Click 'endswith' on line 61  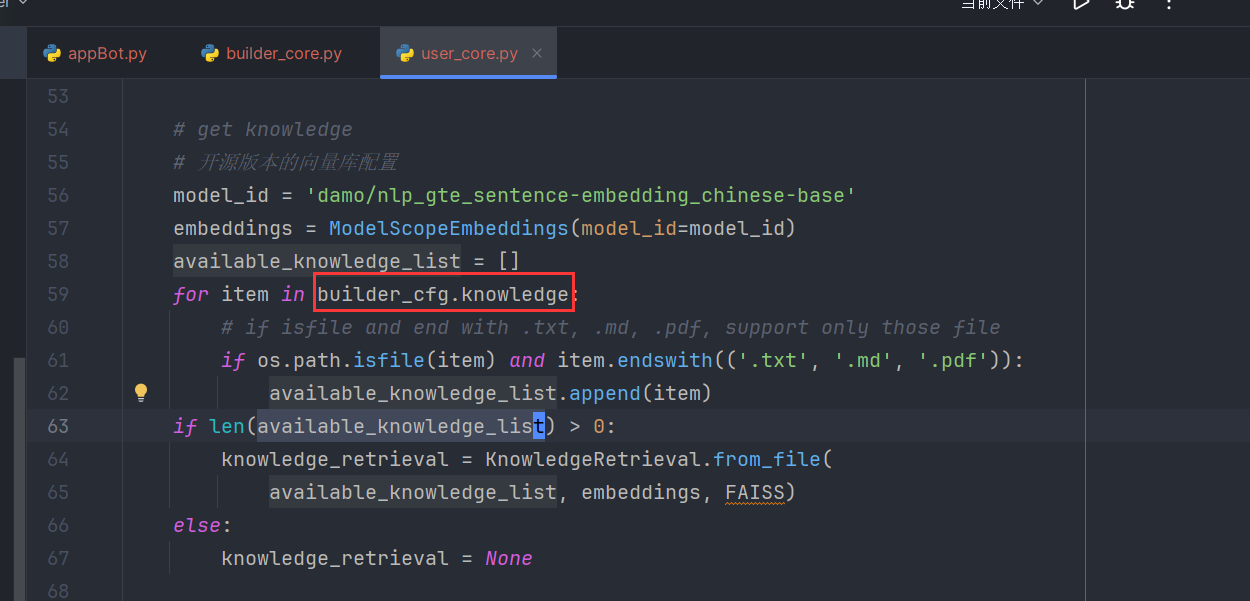pos(665,360)
